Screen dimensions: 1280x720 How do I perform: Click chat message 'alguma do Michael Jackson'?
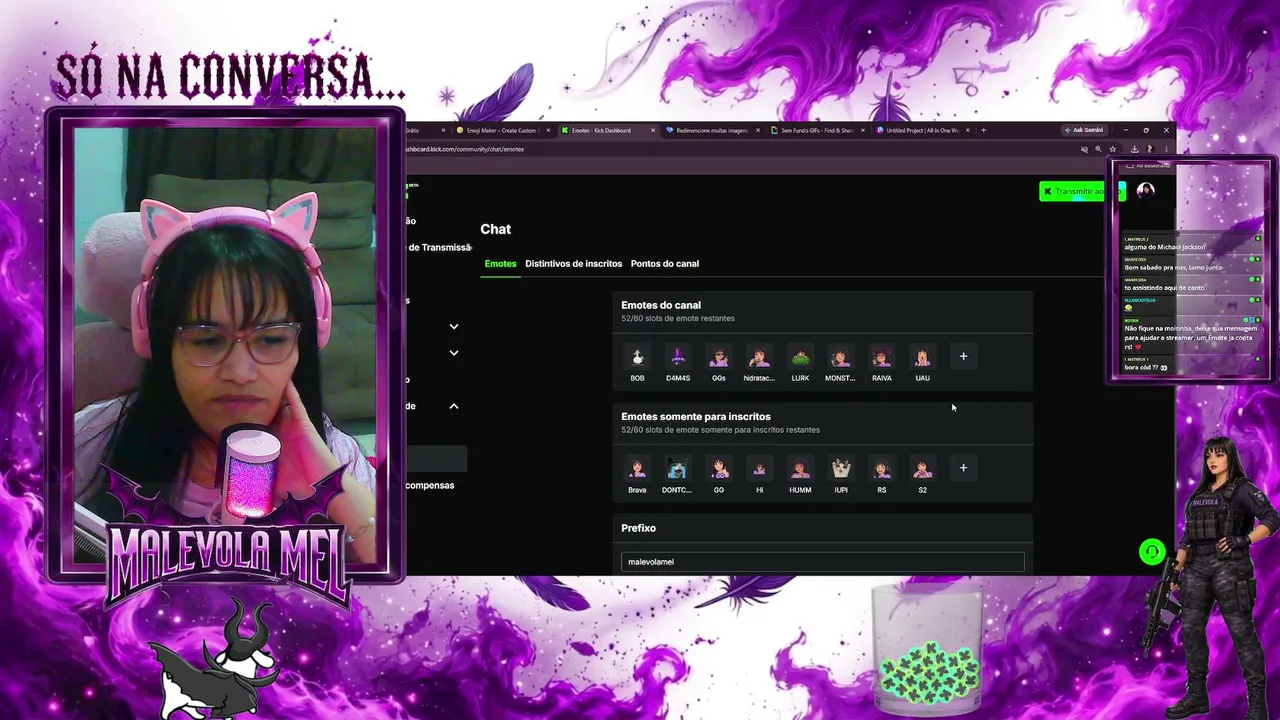point(1164,247)
